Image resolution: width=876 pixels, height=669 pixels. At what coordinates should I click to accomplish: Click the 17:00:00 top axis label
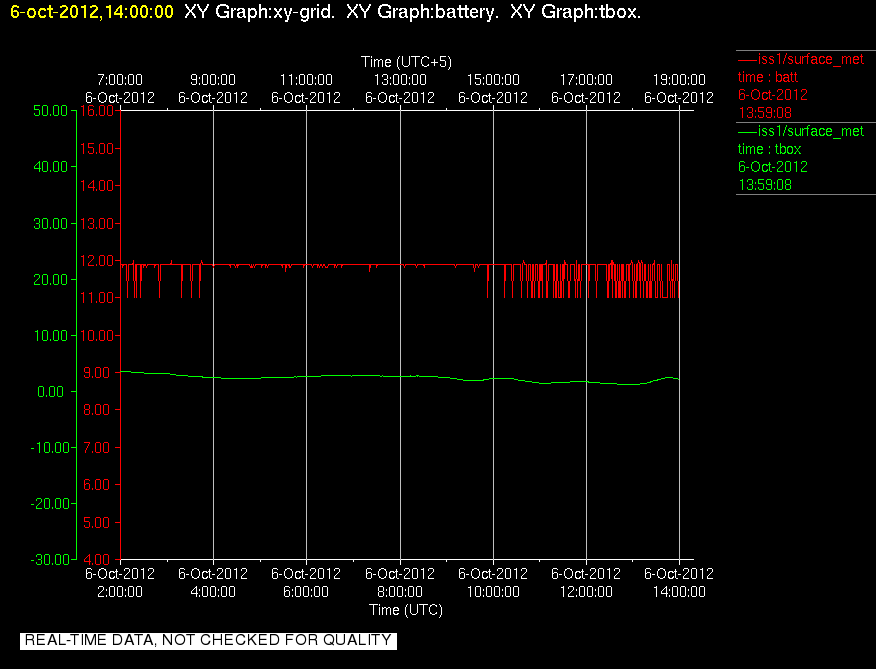(x=586, y=80)
